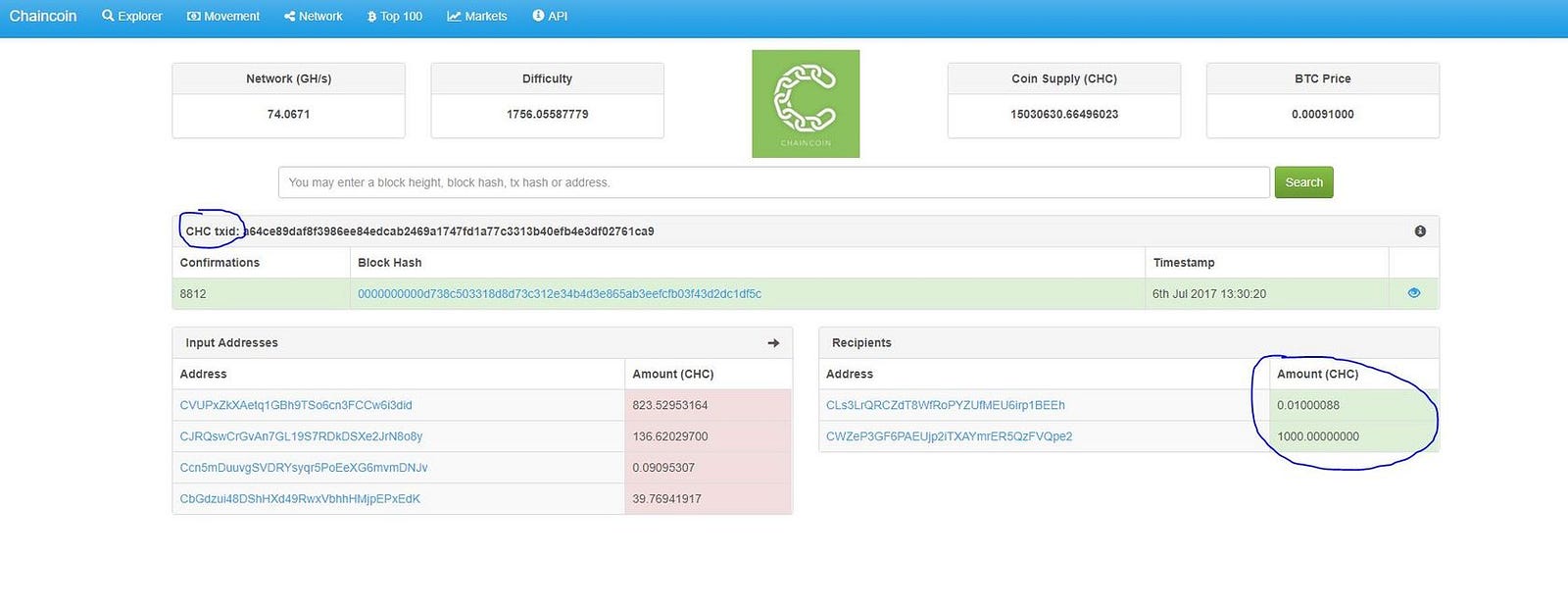The width and height of the screenshot is (1568, 610).
Task: Focus the block height or address search field
Action: point(774,182)
